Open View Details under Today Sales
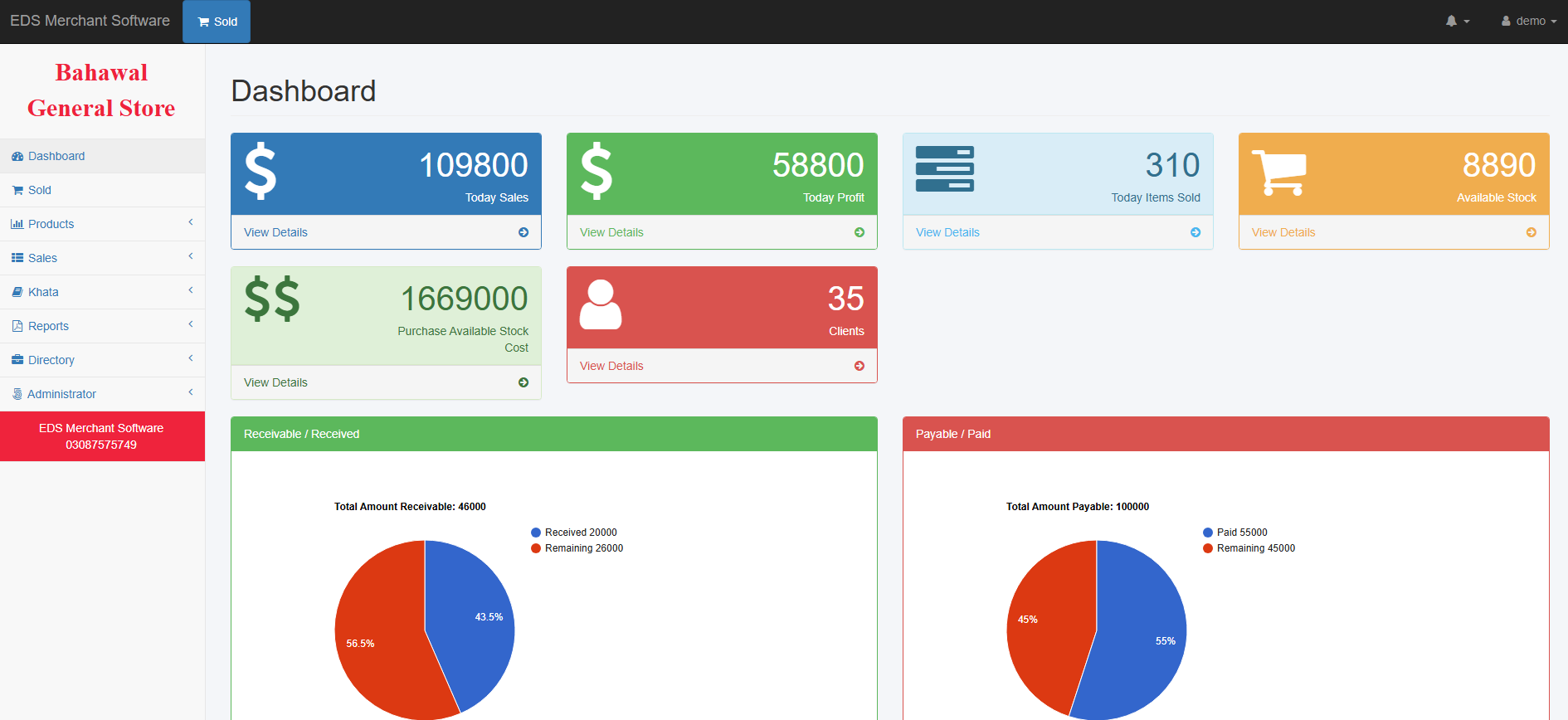Image resolution: width=1568 pixels, height=720 pixels. tap(275, 232)
